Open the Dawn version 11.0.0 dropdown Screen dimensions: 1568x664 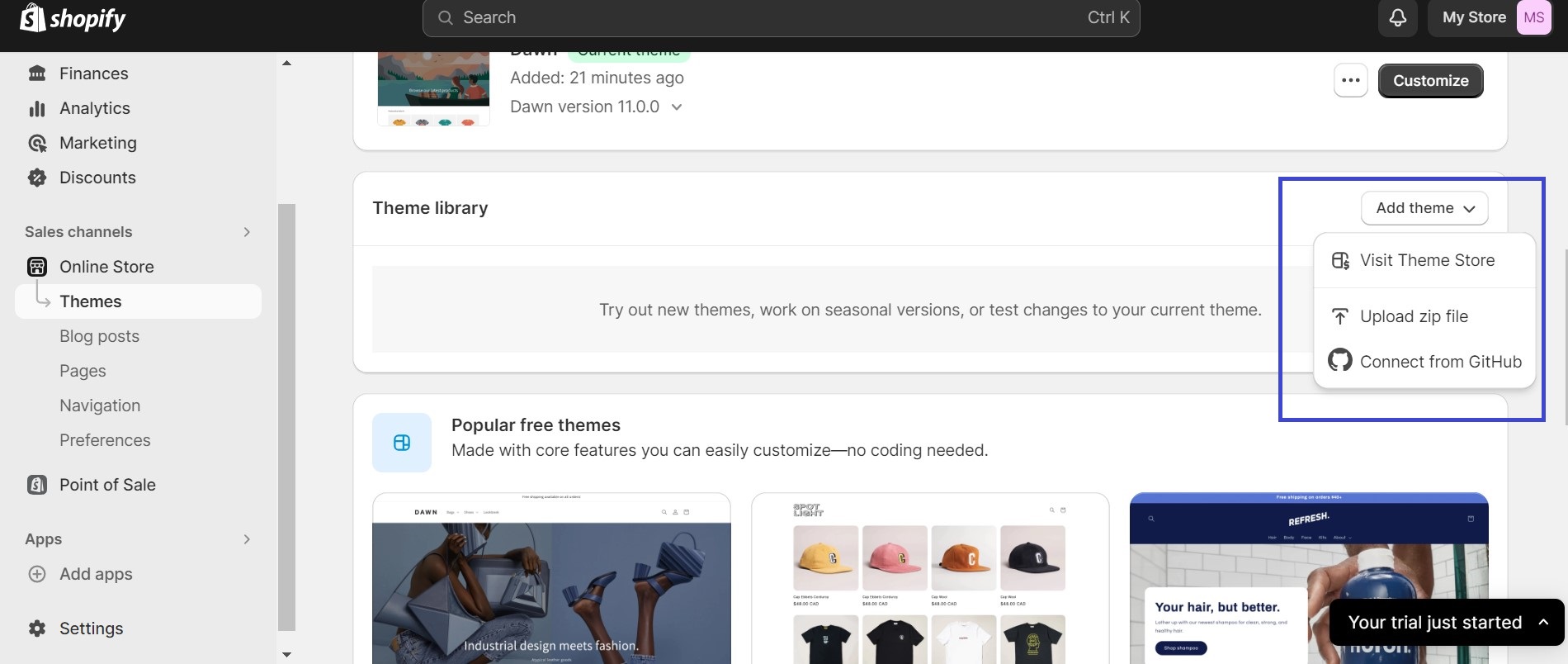[x=597, y=107]
